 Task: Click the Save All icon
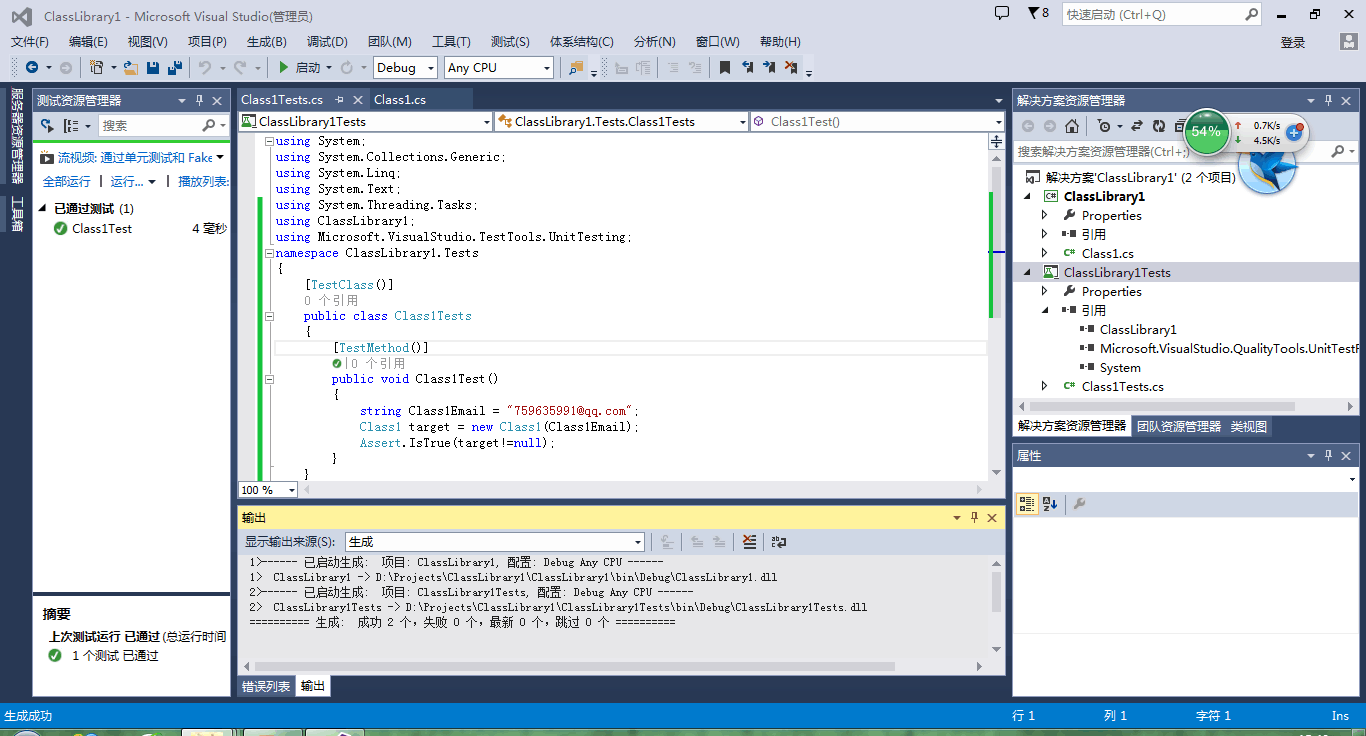175,67
